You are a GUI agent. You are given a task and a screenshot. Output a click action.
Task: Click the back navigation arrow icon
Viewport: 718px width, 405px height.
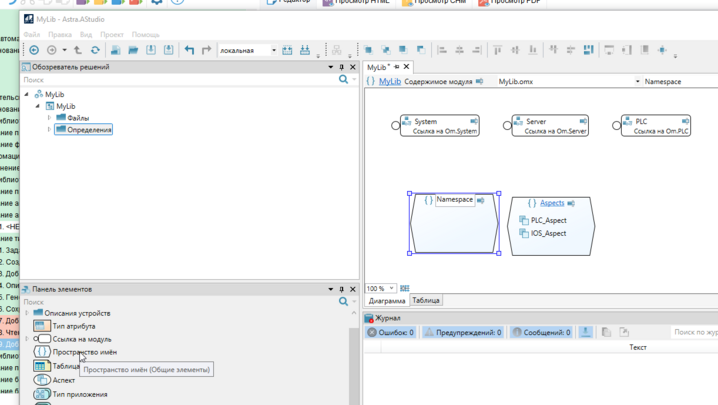click(x=34, y=50)
